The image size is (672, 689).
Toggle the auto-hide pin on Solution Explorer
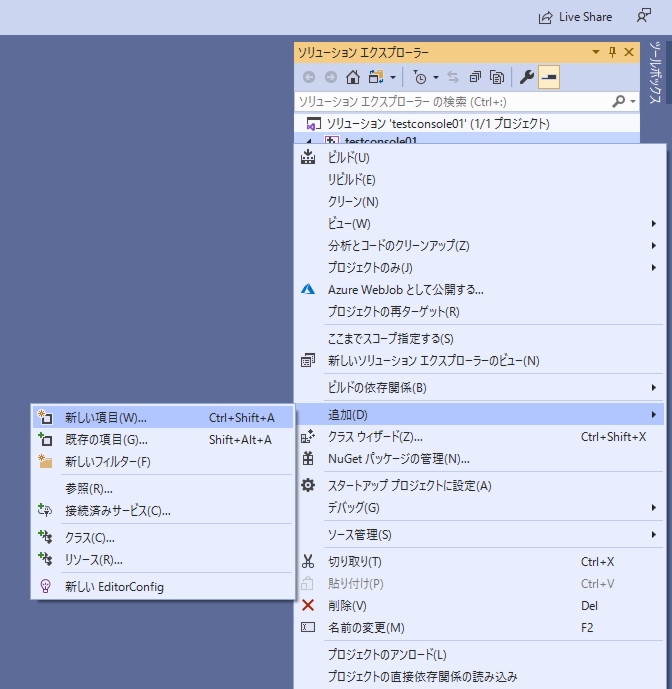click(x=612, y=52)
